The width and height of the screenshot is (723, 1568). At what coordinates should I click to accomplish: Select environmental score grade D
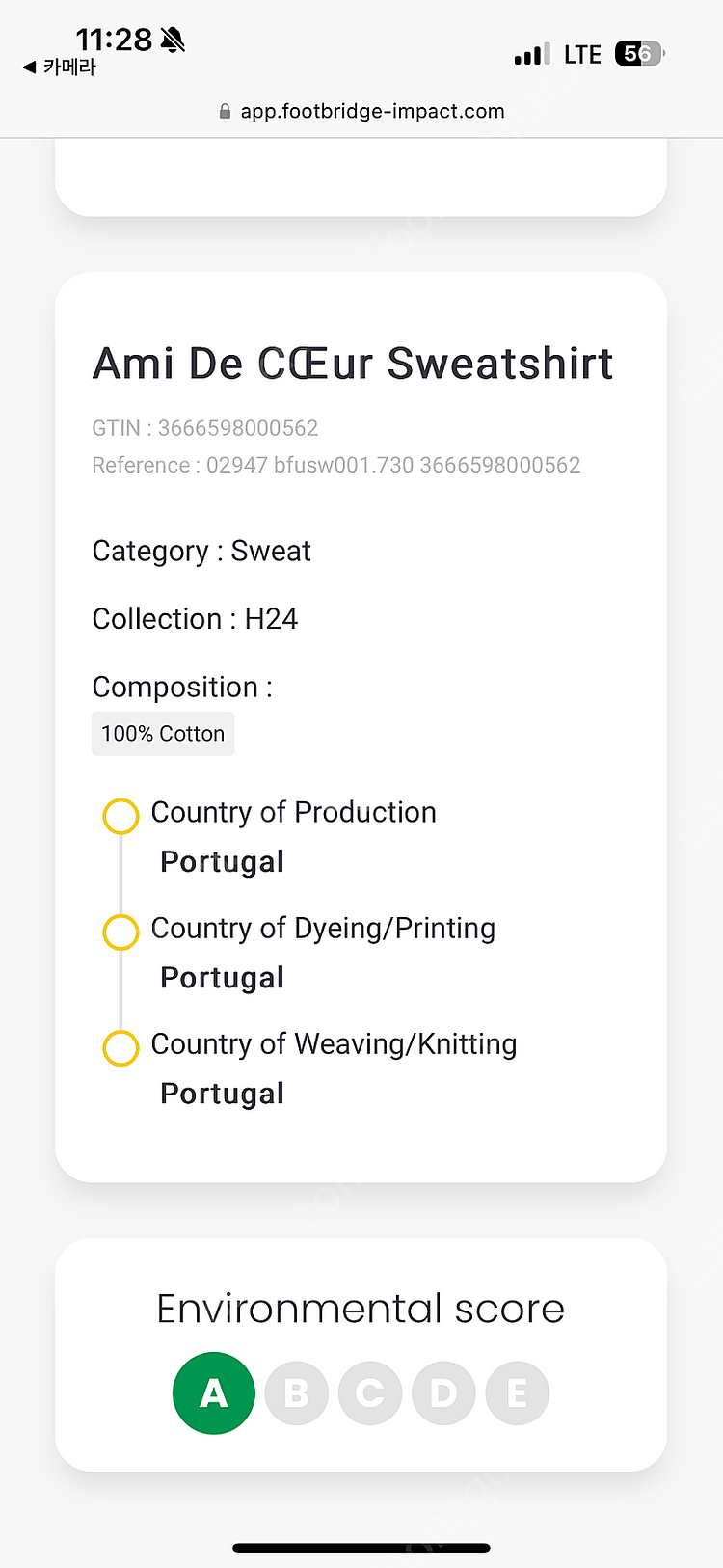pos(443,1392)
